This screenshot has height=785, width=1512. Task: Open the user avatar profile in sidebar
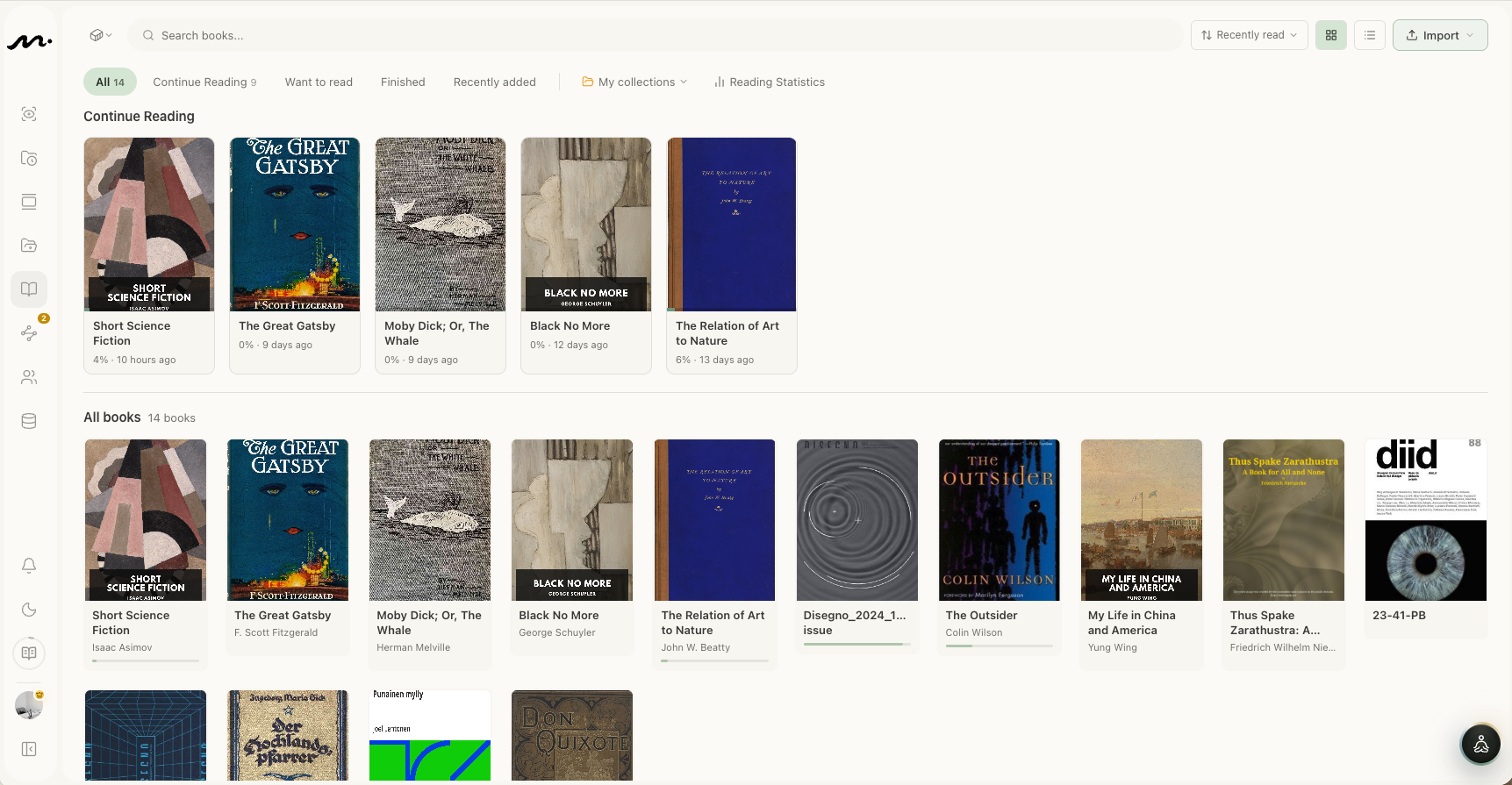(29, 705)
